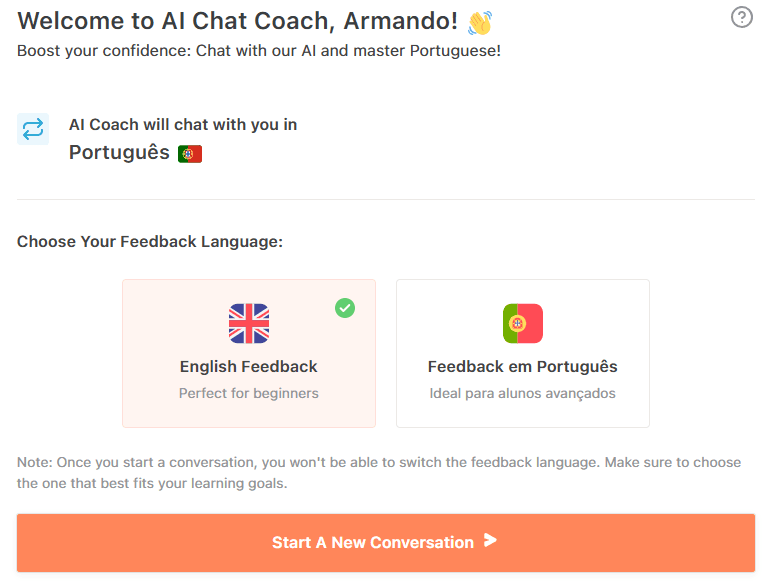770x585 pixels.
Task: Click "AI Coach will chat with you in" text
Action: coord(183,125)
